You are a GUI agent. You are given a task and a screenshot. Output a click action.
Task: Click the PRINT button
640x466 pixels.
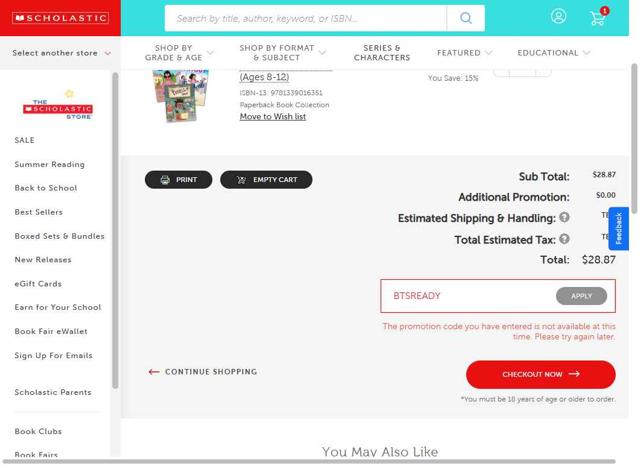click(178, 180)
